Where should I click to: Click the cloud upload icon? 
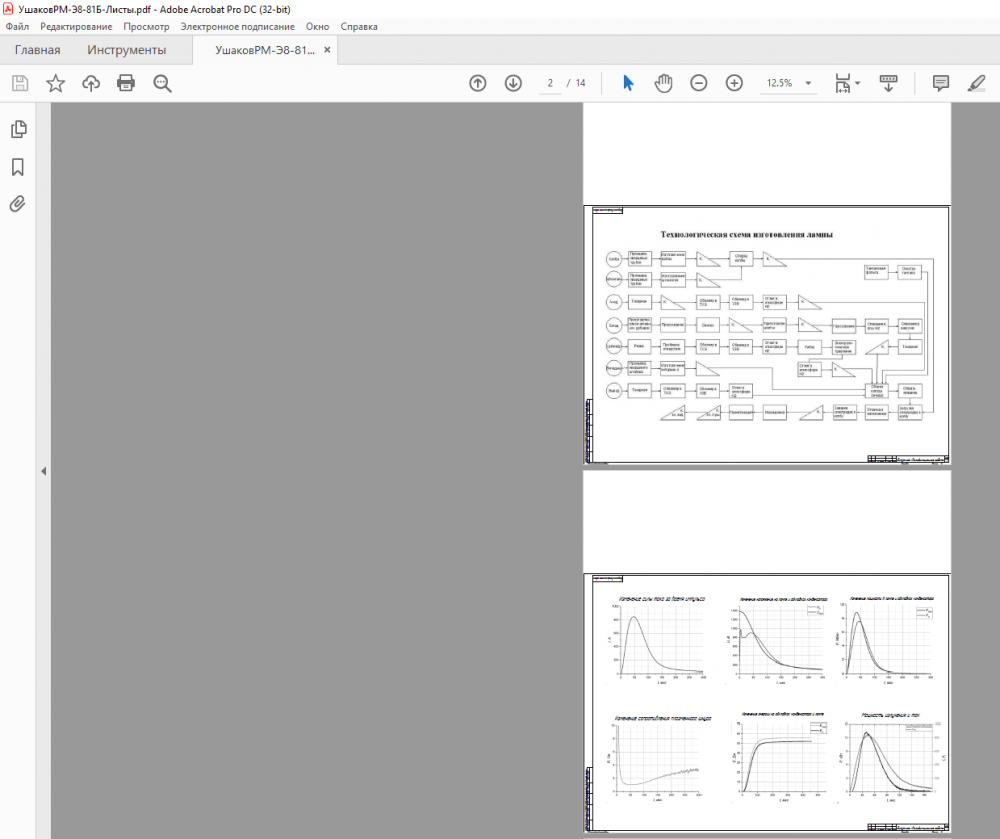pos(91,83)
